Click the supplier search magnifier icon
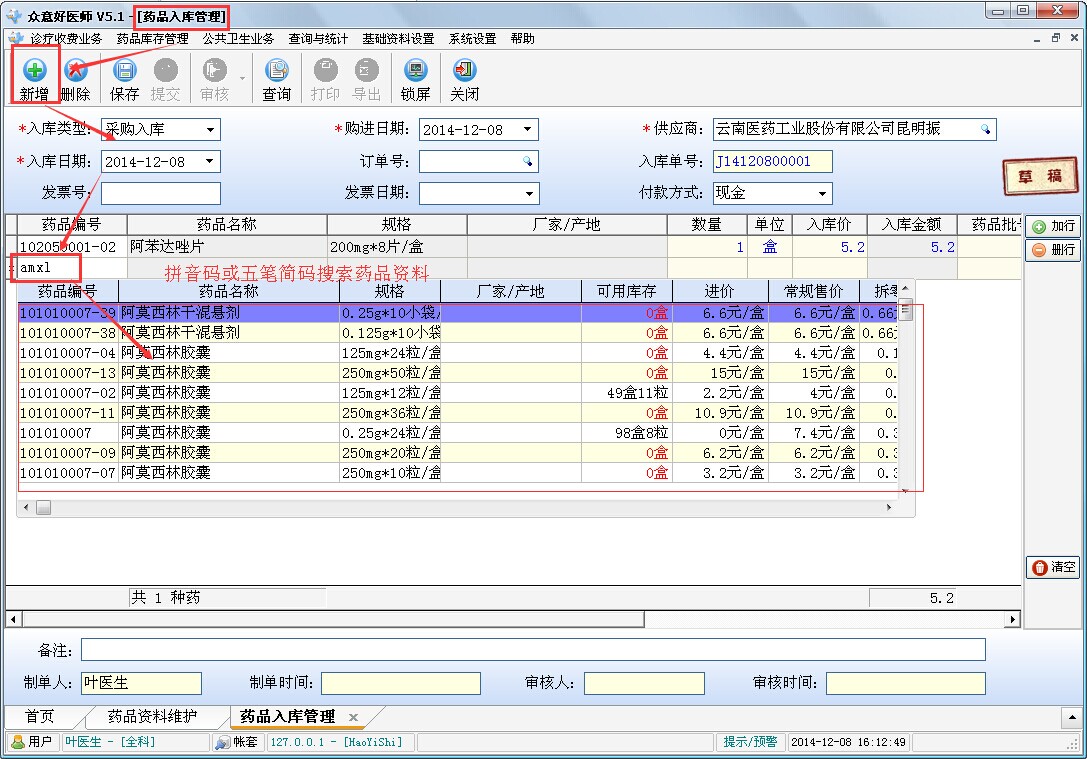 click(x=984, y=130)
